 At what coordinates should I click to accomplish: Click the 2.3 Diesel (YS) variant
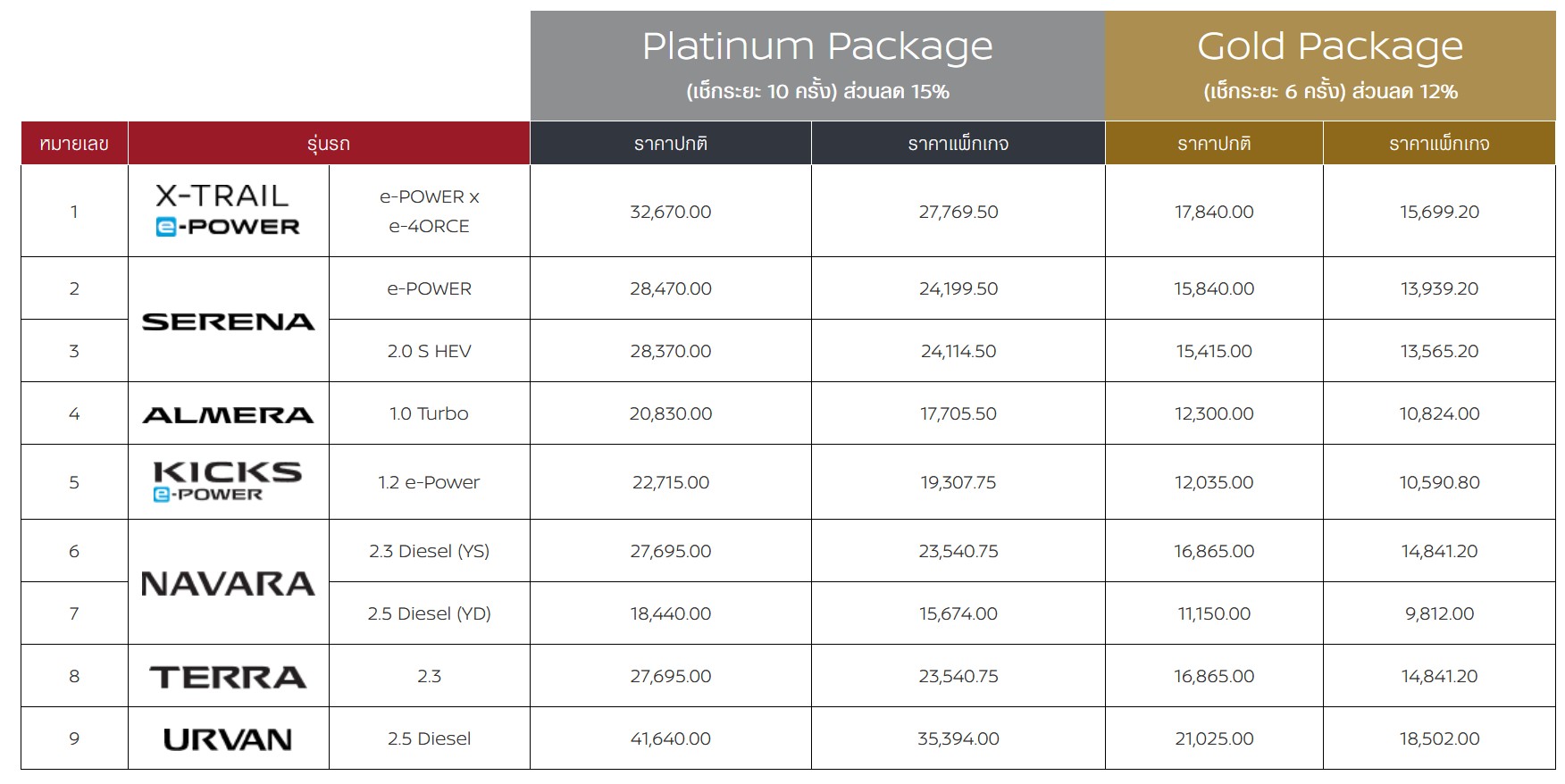pyautogui.click(x=429, y=551)
